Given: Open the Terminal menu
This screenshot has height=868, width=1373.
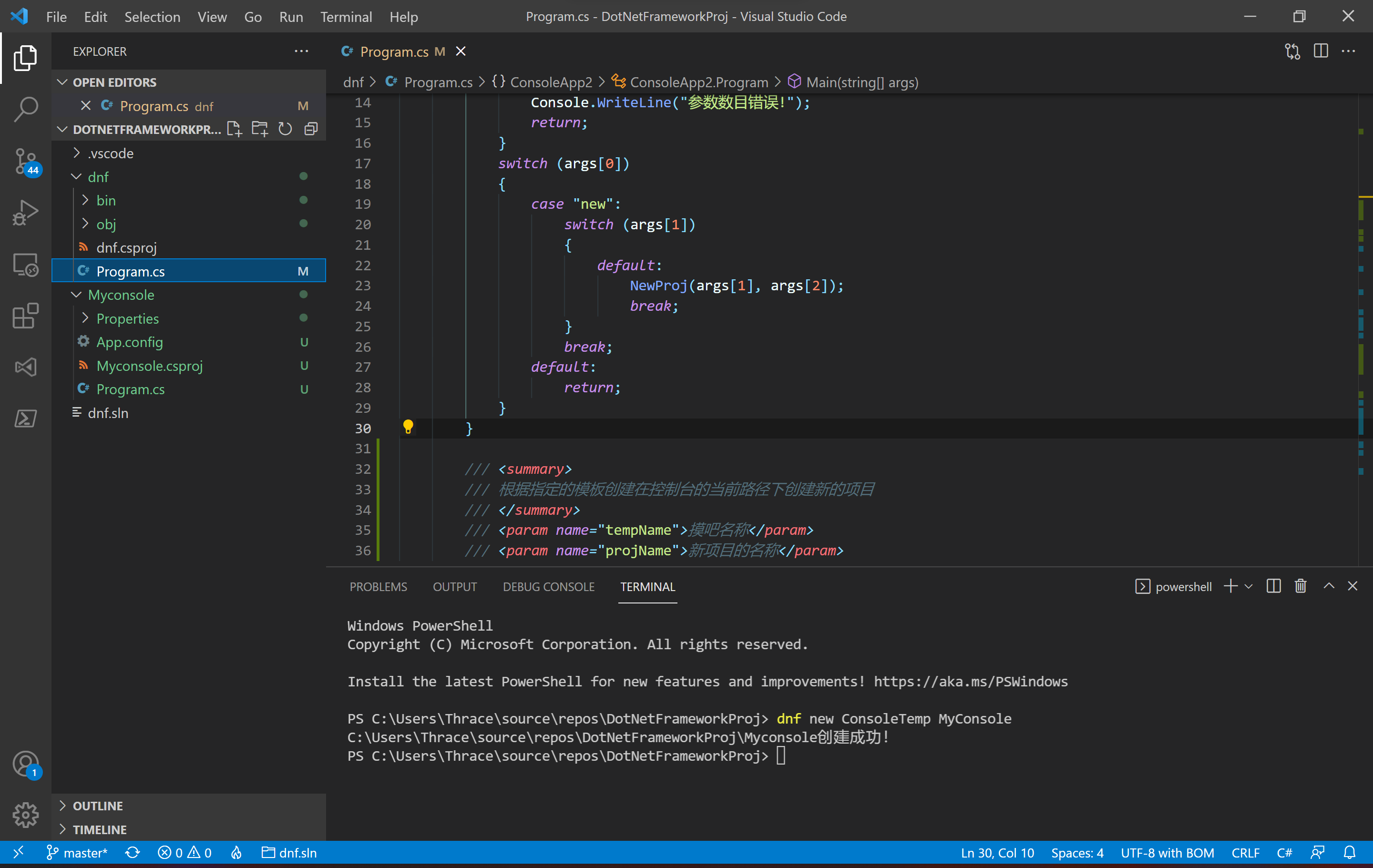Looking at the screenshot, I should coord(346,17).
